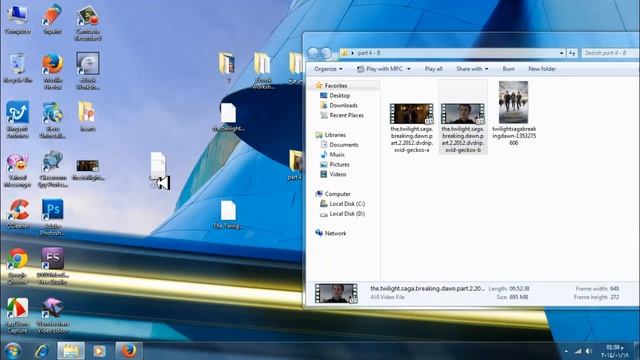
Task: Select the Recycle Bin desktop icon
Action: (x=18, y=68)
